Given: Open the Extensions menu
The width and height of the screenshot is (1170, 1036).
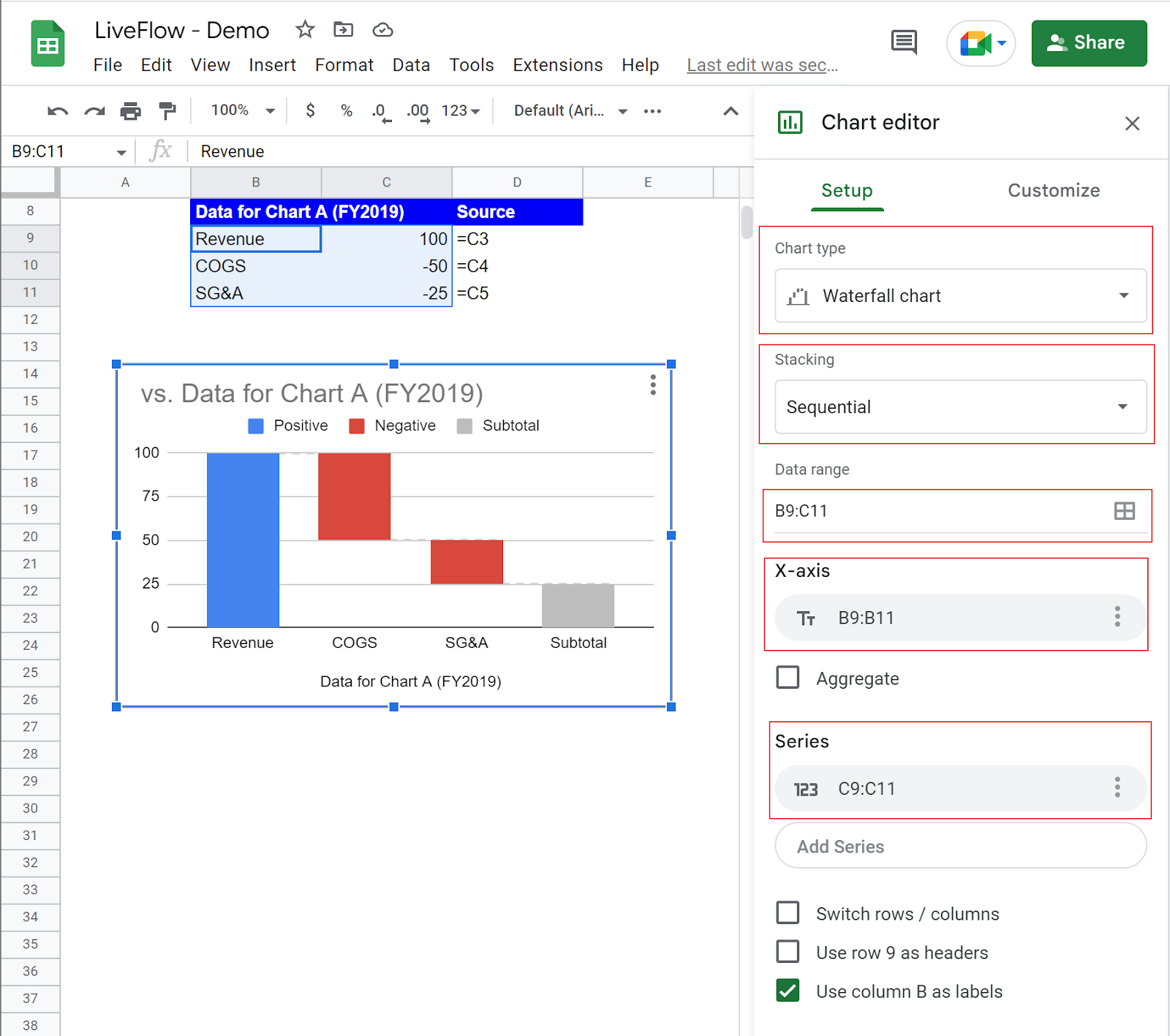Looking at the screenshot, I should click(557, 65).
